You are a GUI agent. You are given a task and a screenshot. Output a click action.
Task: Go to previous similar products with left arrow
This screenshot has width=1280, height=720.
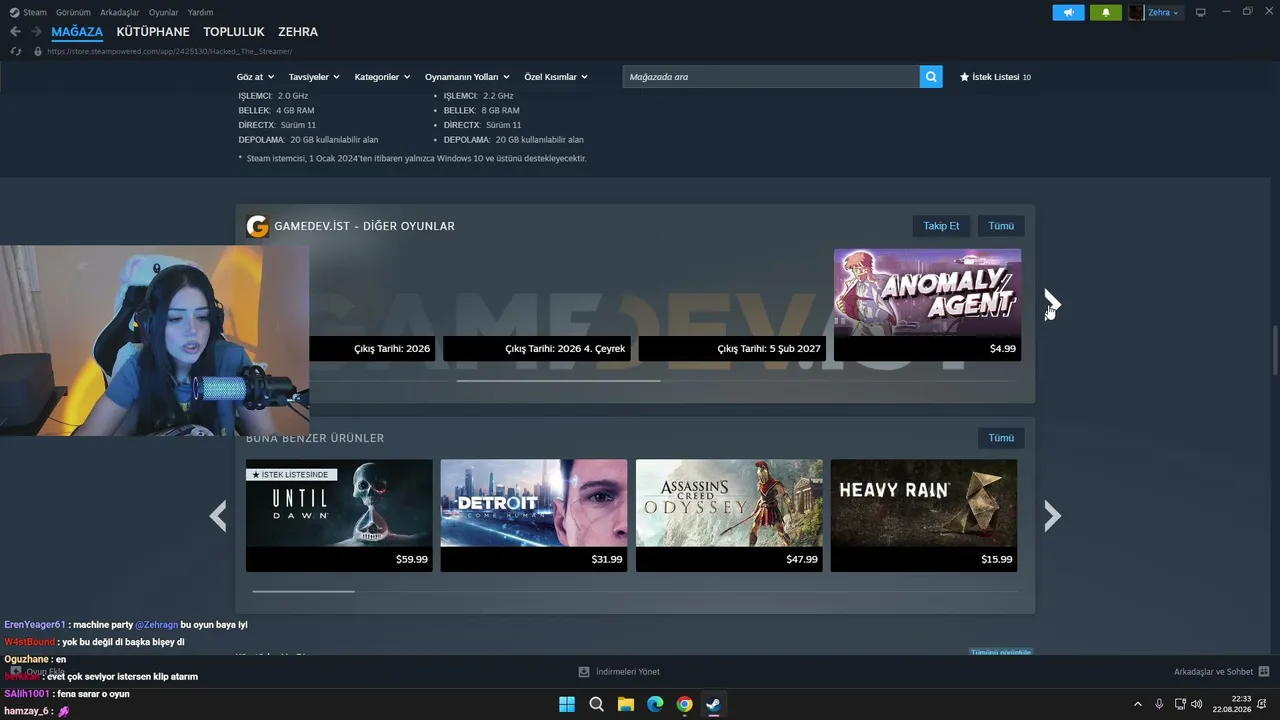point(218,516)
